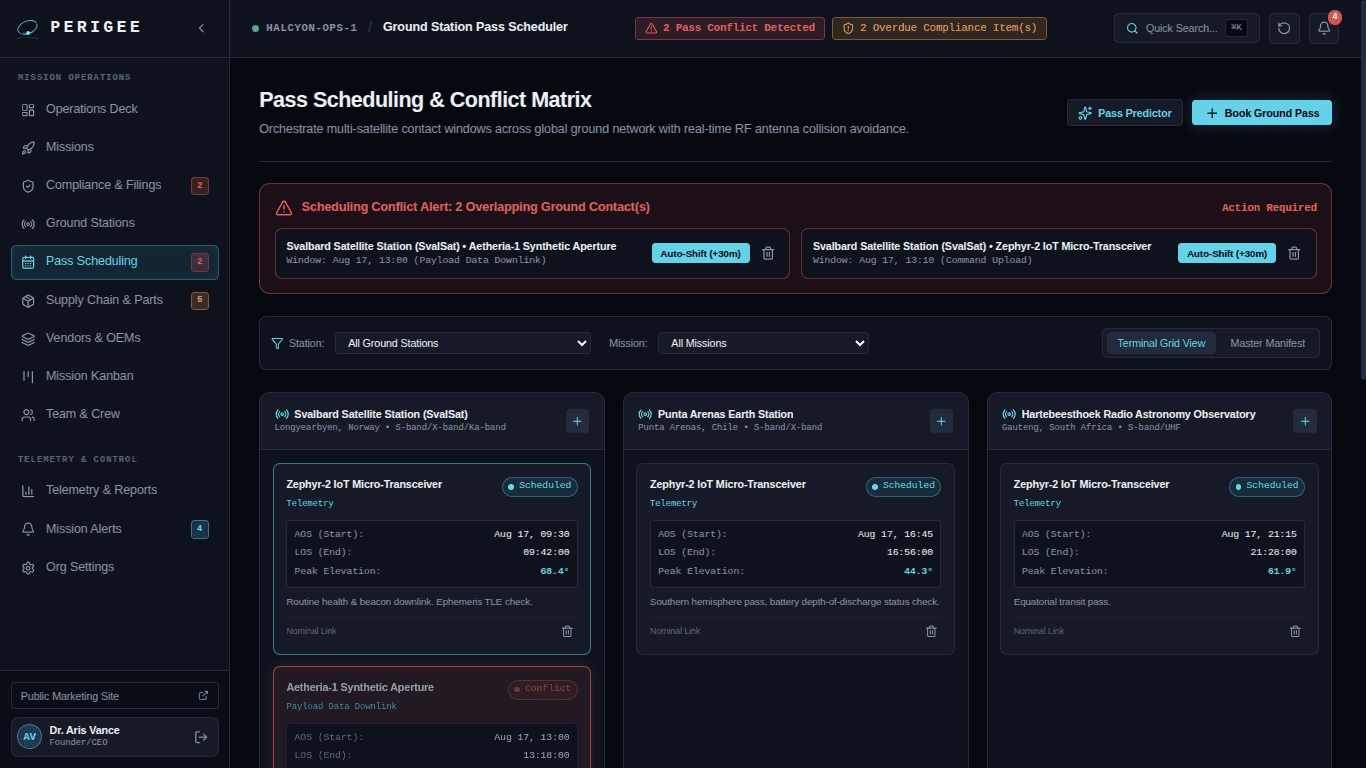Click the warning triangle in the Scheduling Conflict Alert

tap(283, 207)
